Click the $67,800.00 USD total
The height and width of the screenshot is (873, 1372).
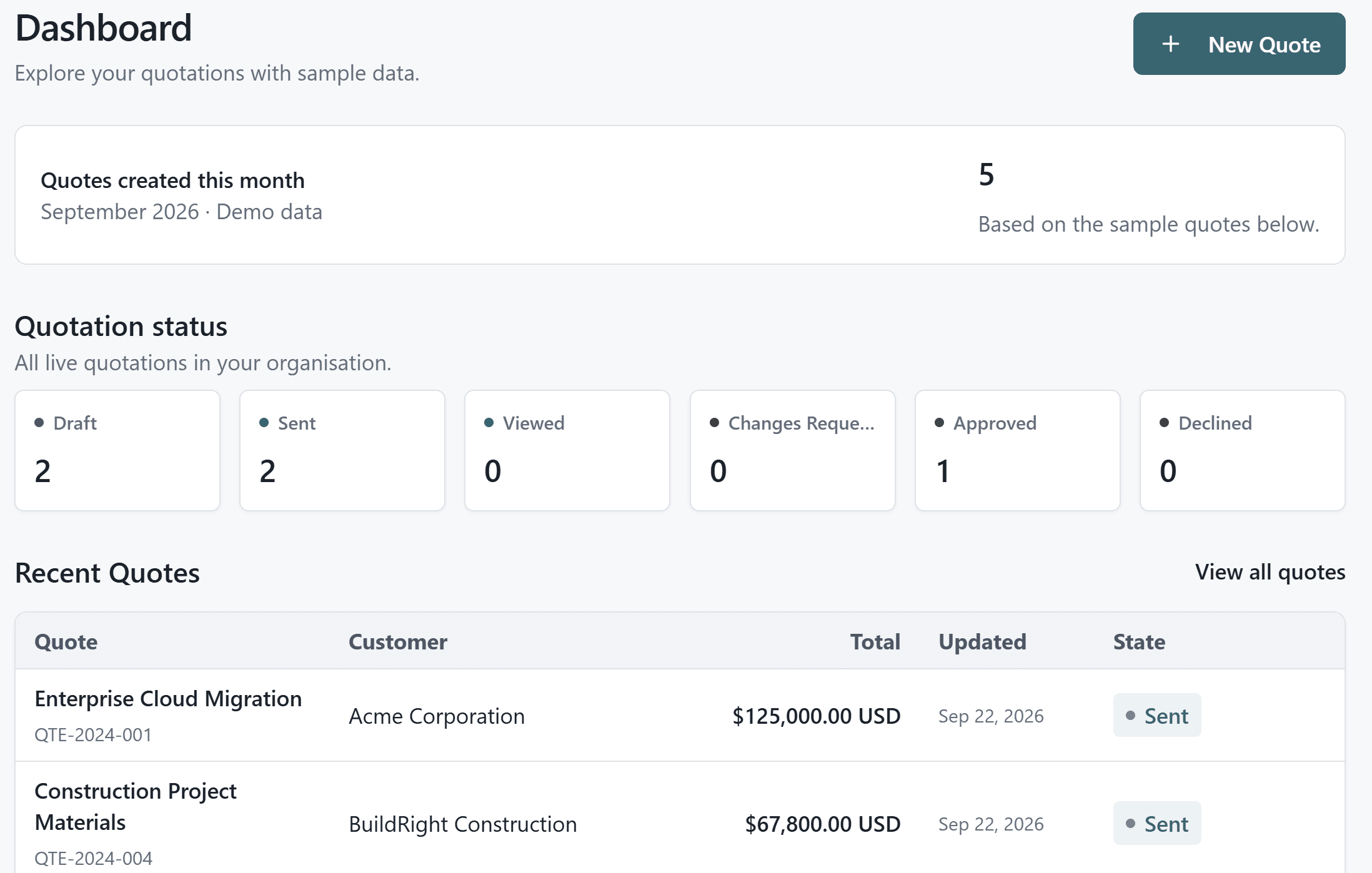[822, 824]
